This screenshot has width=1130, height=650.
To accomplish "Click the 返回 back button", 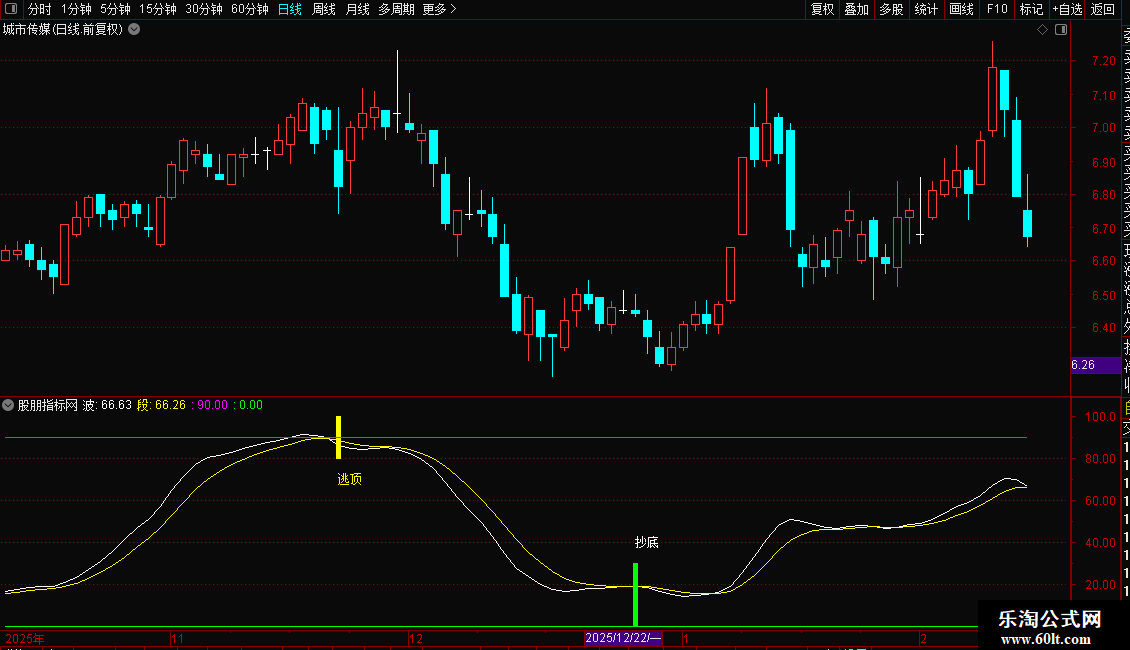I will coord(1103,9).
